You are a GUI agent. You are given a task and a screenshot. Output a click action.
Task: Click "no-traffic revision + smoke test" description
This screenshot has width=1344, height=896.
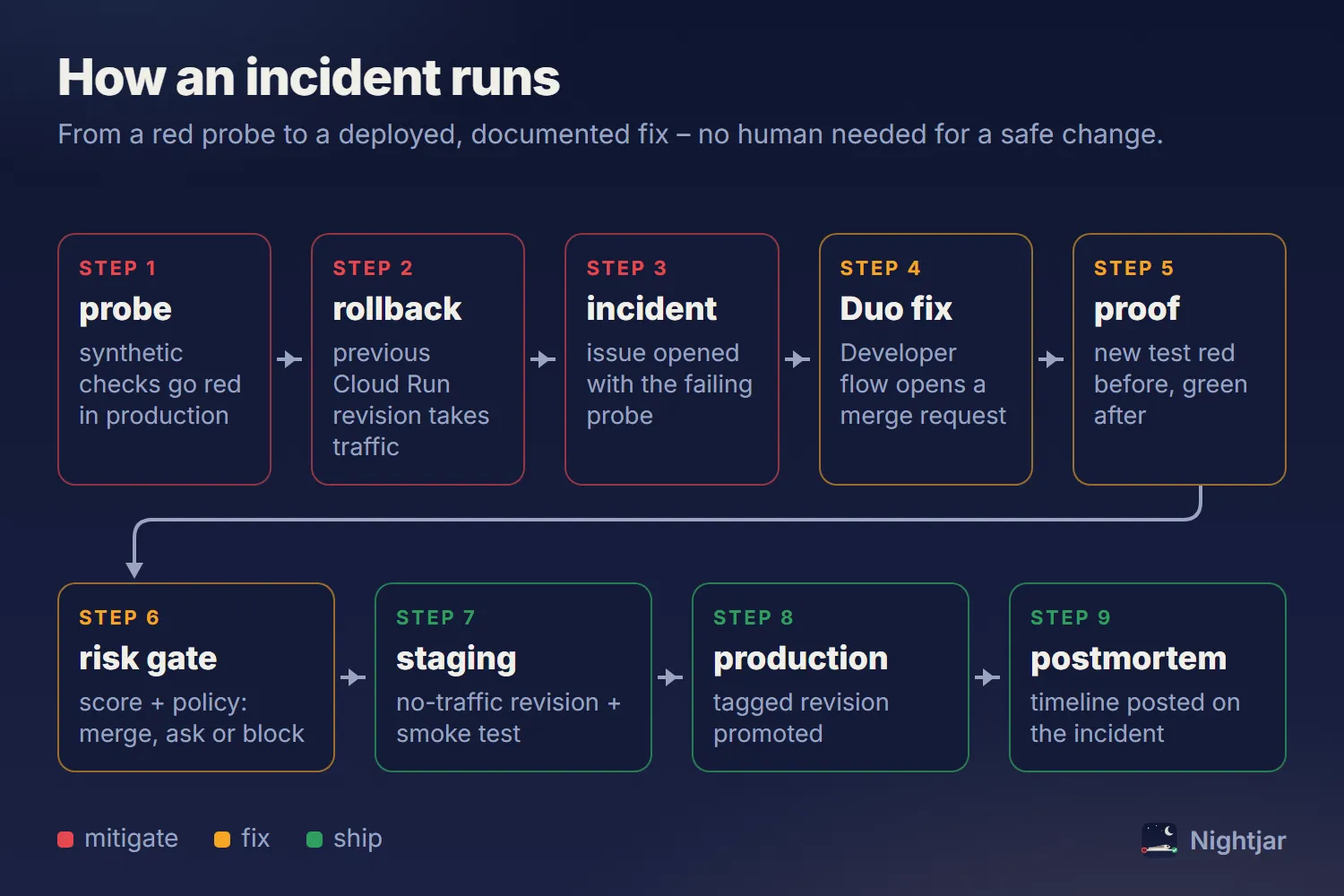click(x=508, y=718)
